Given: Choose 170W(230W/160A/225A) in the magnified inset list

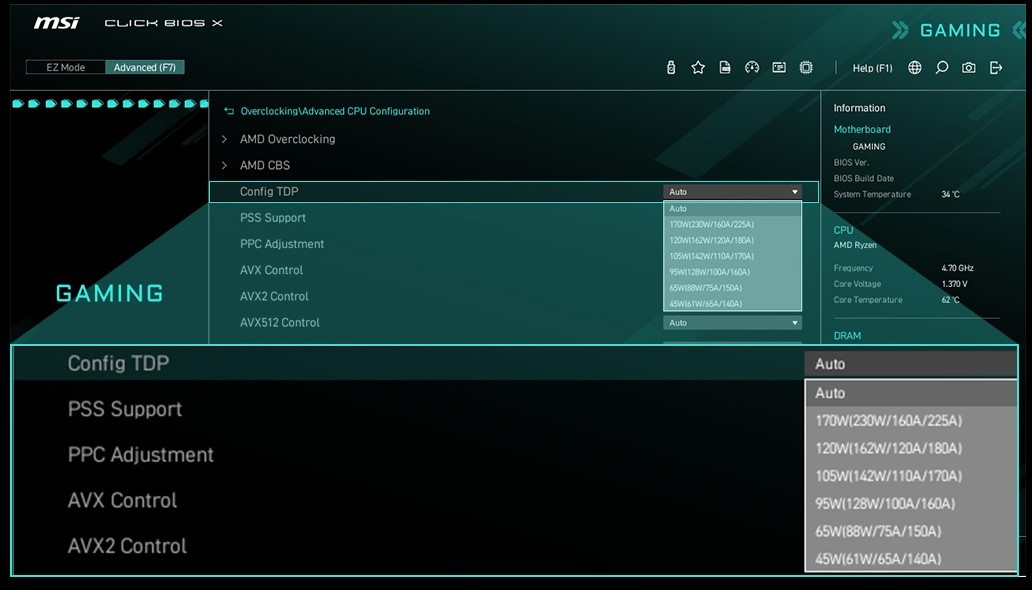Looking at the screenshot, I should click(911, 420).
